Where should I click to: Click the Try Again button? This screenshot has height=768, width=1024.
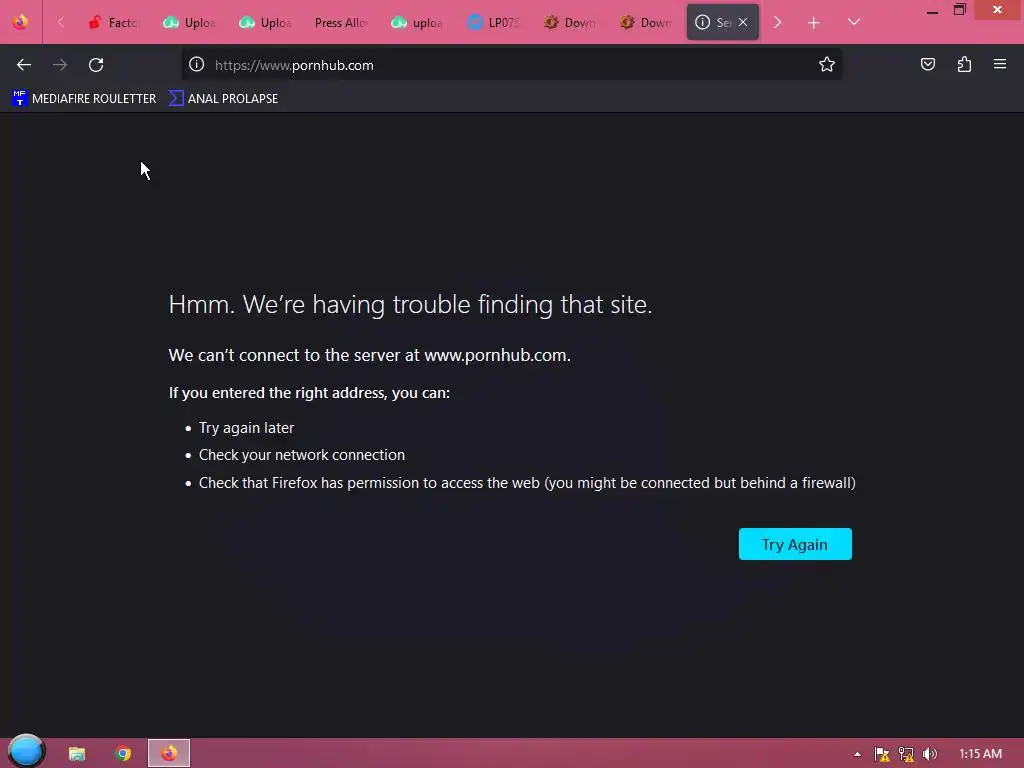[x=795, y=544]
